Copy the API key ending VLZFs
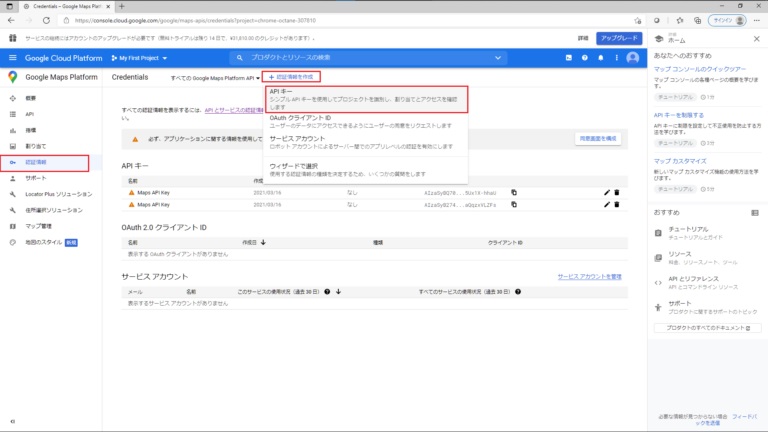This screenshot has width=768, height=432. coord(514,204)
